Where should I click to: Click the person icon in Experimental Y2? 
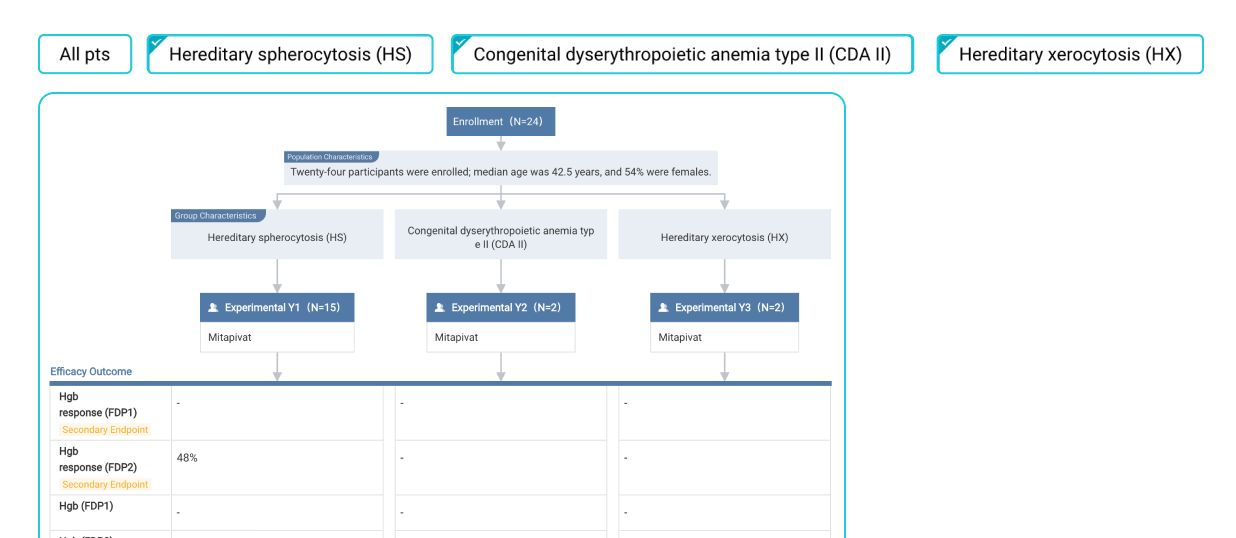[x=440, y=308]
